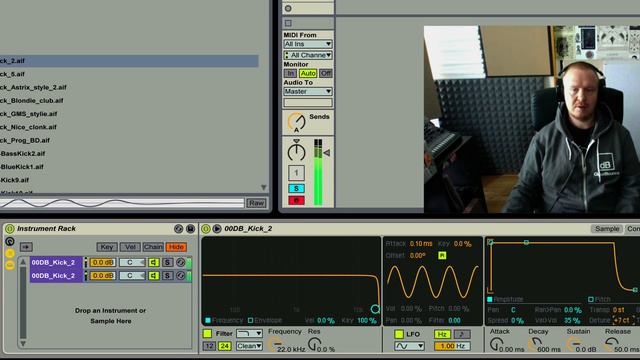Select ck_Astrix_style_2.aif in browser
Viewport: 640px width, 360px height.
[x=129, y=87]
